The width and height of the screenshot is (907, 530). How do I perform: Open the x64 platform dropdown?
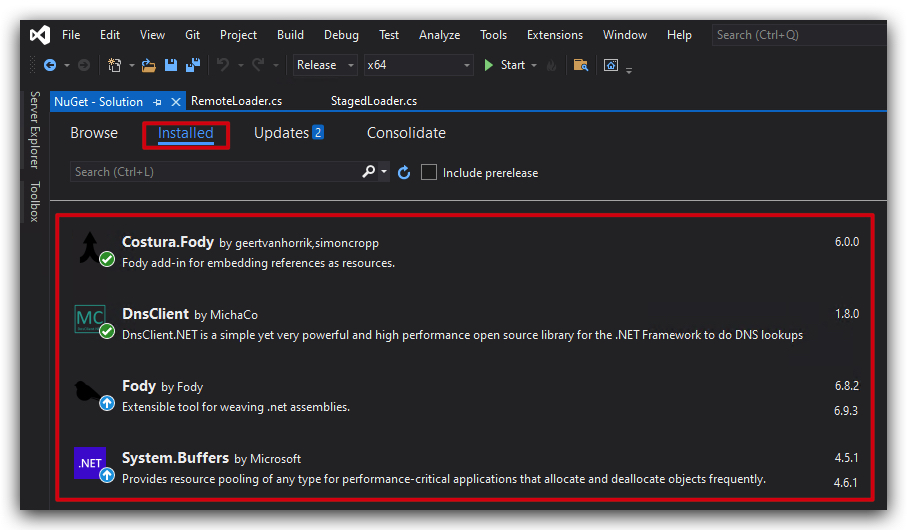point(418,65)
